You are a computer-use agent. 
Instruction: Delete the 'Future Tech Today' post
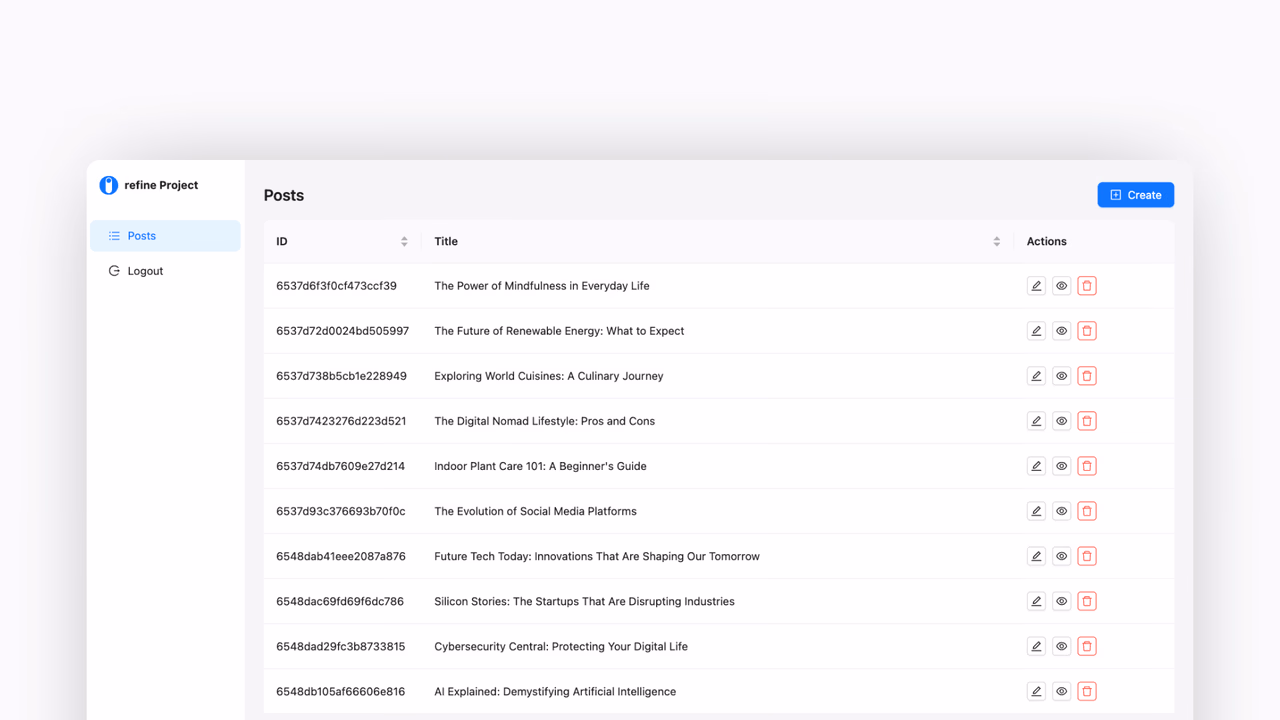coord(1087,556)
